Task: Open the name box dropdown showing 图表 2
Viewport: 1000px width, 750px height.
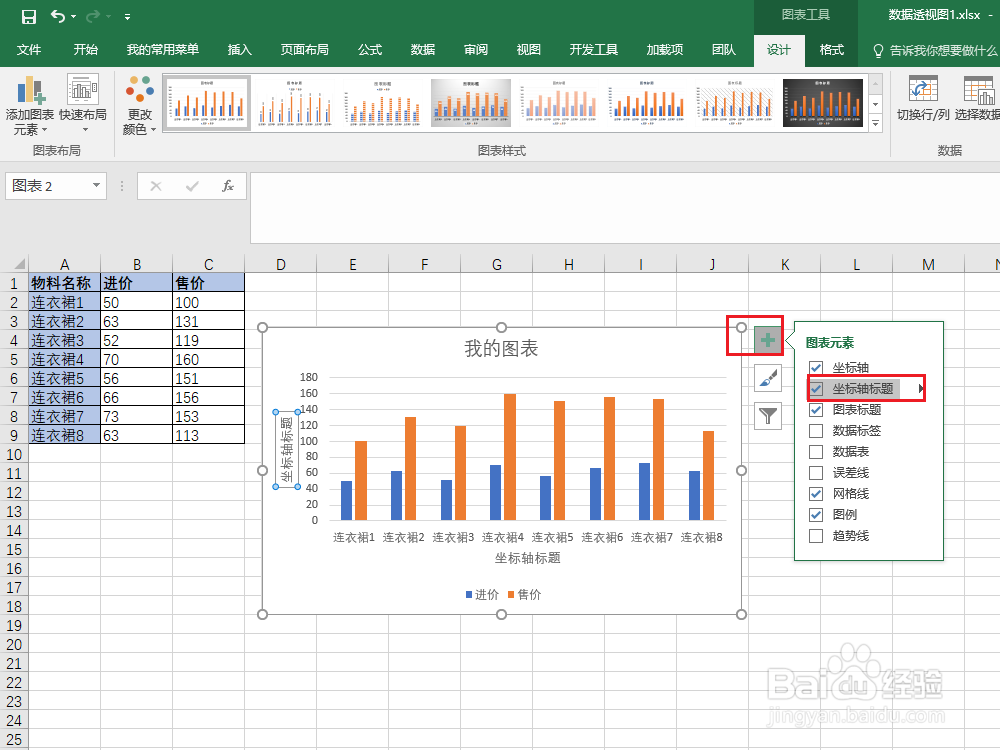Action: (x=97, y=186)
